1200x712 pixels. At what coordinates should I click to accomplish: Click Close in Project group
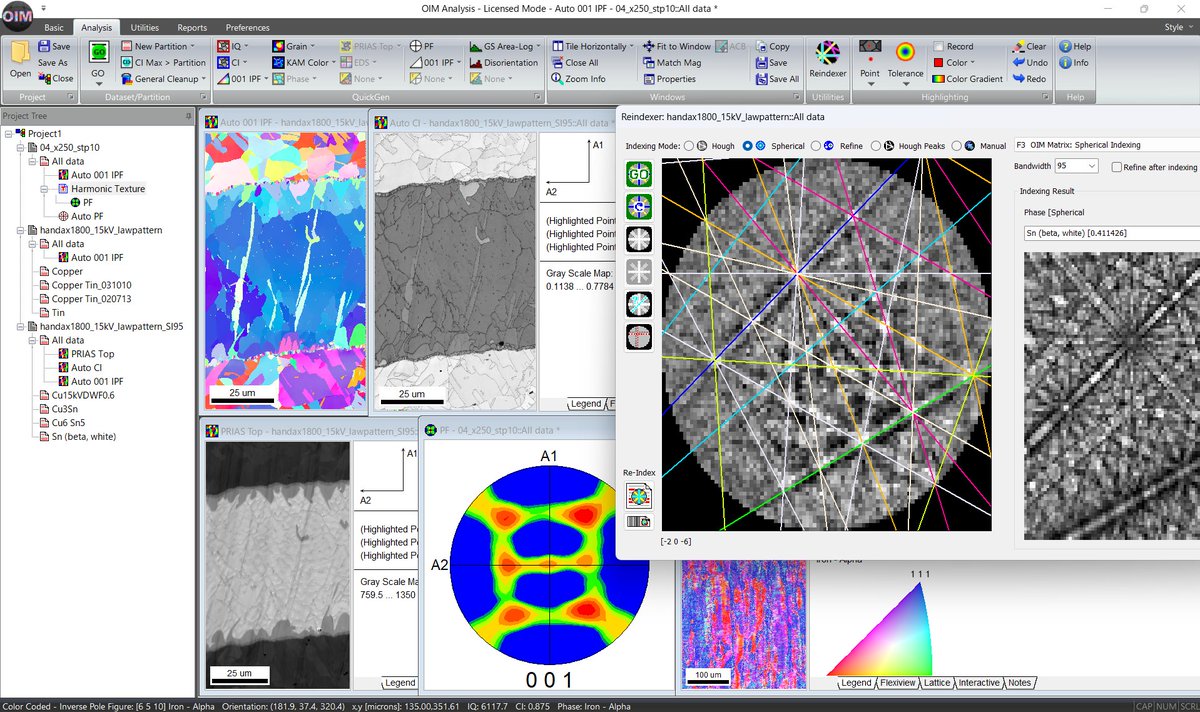coord(55,78)
